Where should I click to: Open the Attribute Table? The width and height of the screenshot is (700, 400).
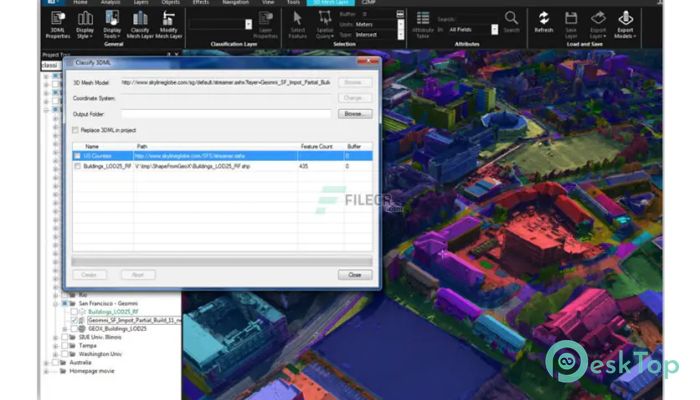(423, 25)
